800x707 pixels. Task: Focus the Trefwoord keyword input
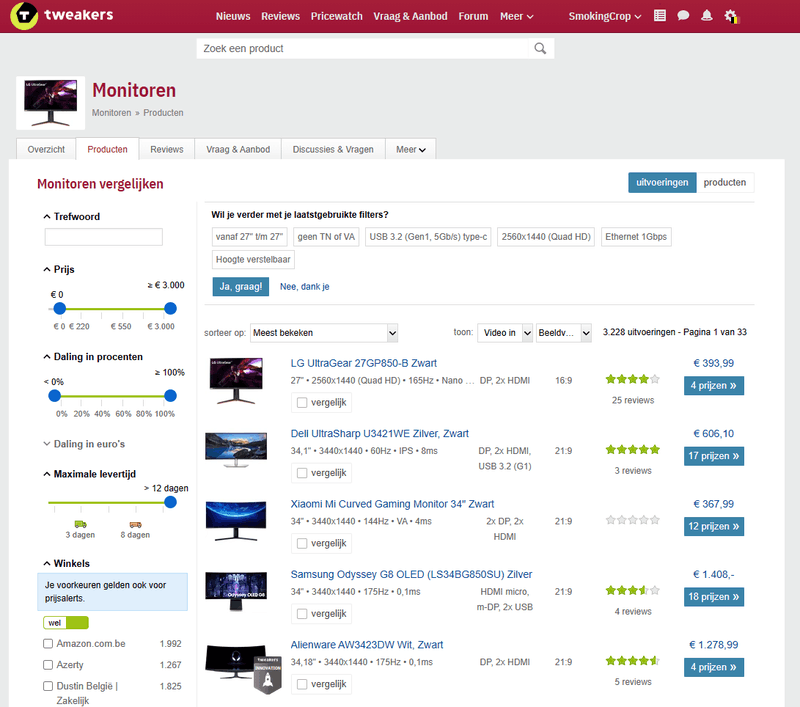click(104, 237)
